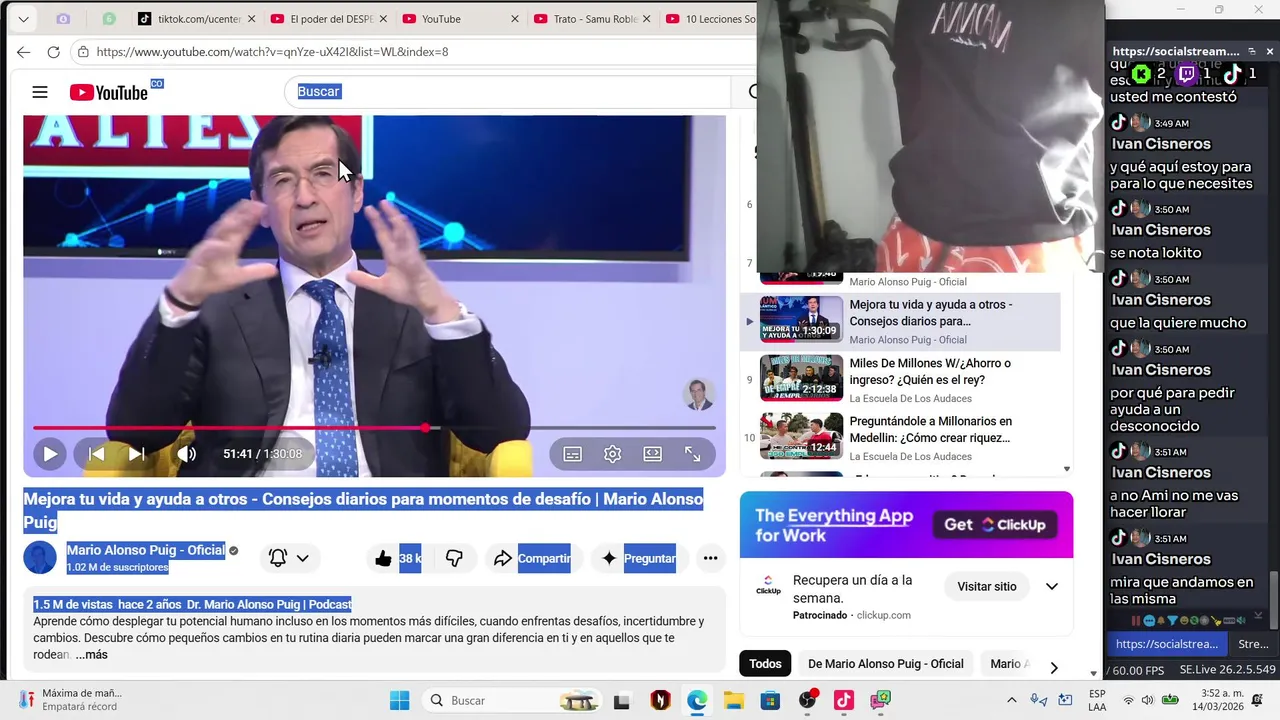Switch to 10 Lecciones So tab
The width and height of the screenshot is (1280, 720).
pos(708,19)
